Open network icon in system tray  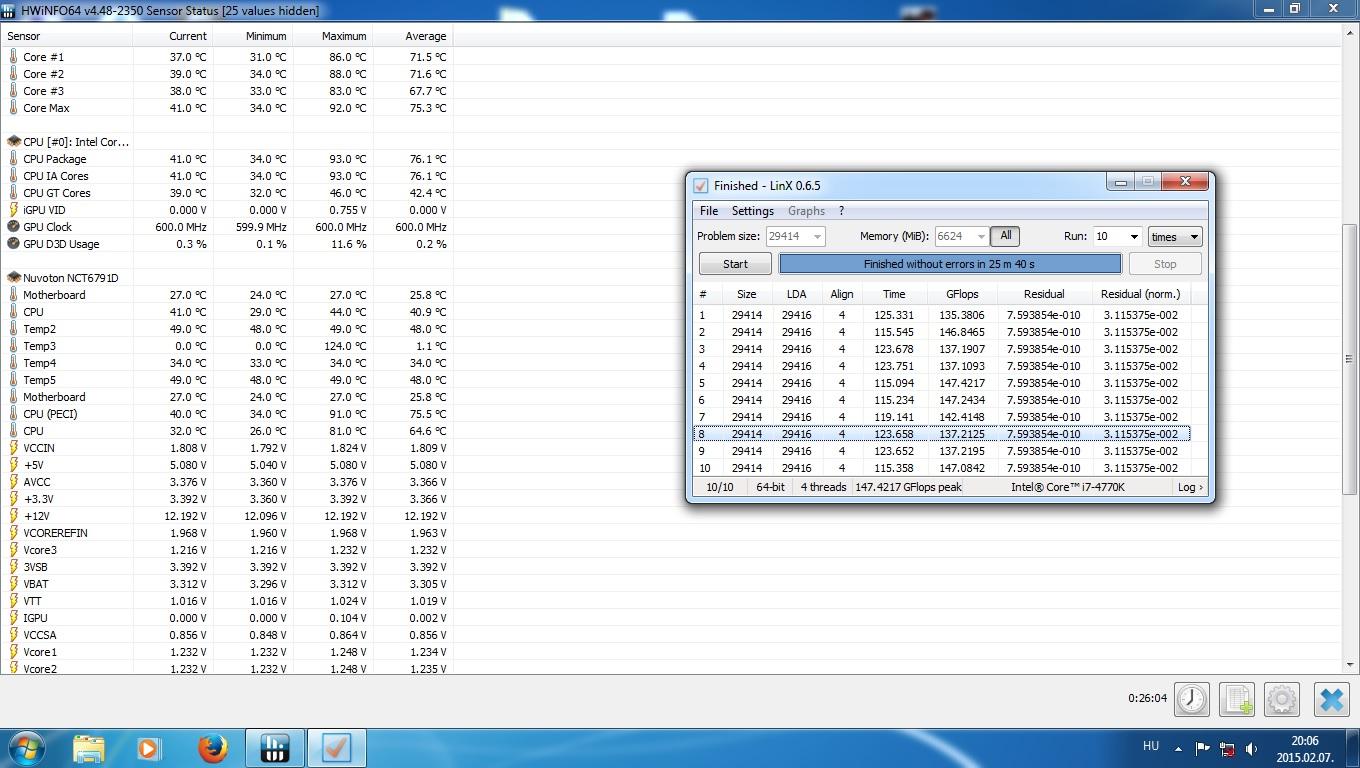click(x=1226, y=748)
